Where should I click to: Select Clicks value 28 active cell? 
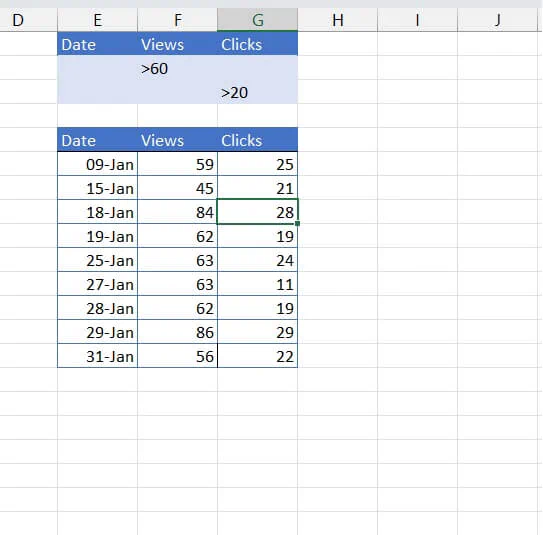click(257, 212)
